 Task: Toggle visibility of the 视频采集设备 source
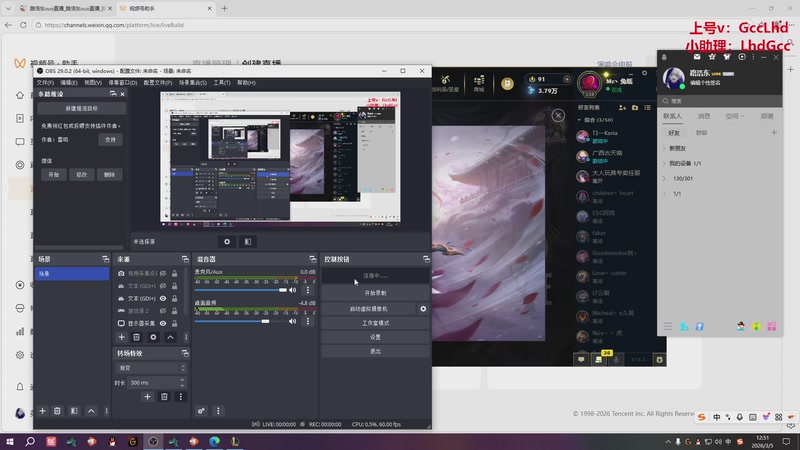point(163,273)
